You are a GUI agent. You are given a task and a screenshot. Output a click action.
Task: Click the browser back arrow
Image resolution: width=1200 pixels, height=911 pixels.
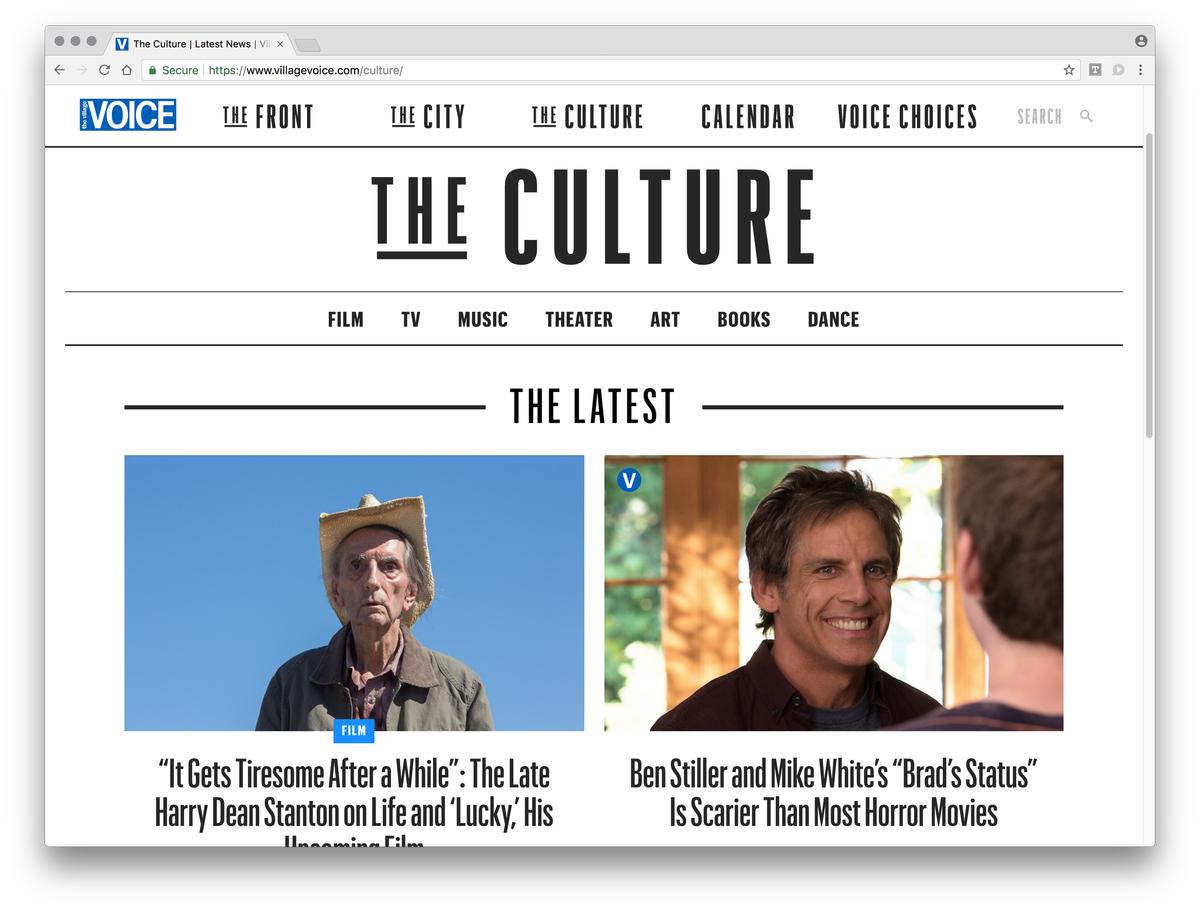coord(59,70)
